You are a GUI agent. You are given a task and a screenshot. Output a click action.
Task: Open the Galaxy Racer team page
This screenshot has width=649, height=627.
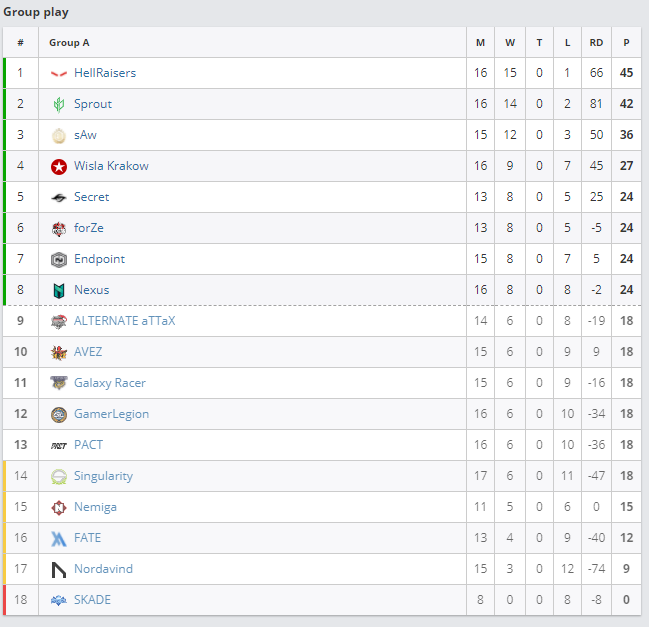click(x=109, y=383)
